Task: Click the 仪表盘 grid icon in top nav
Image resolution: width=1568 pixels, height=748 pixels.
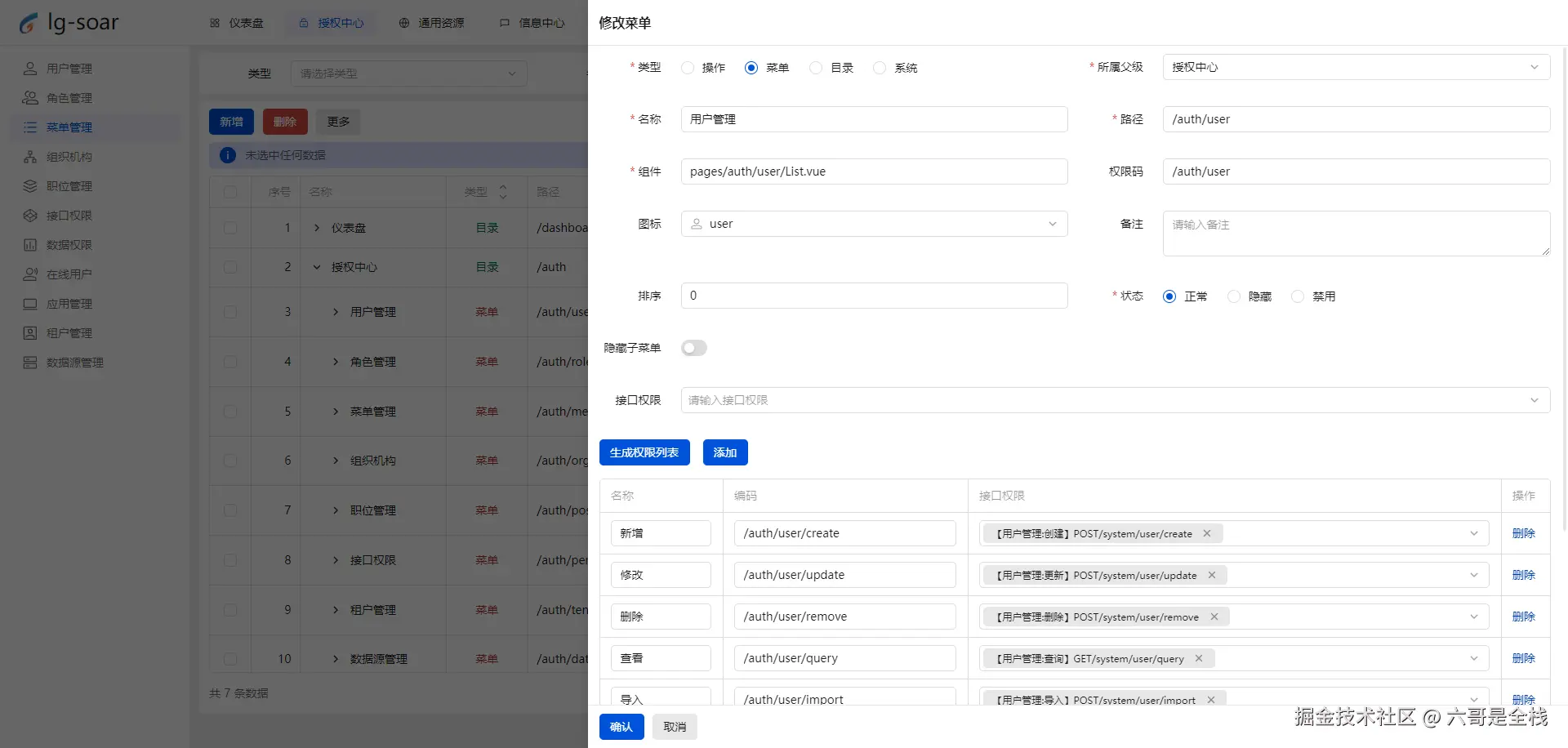Action: 215,23
